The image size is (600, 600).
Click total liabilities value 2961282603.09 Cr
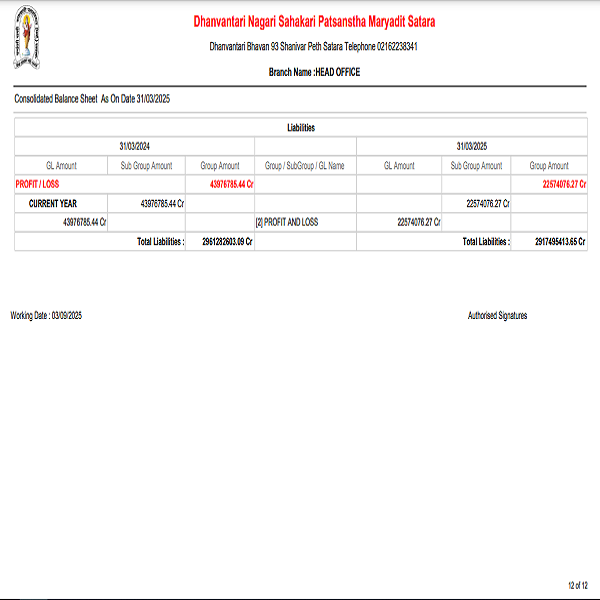coord(226,241)
